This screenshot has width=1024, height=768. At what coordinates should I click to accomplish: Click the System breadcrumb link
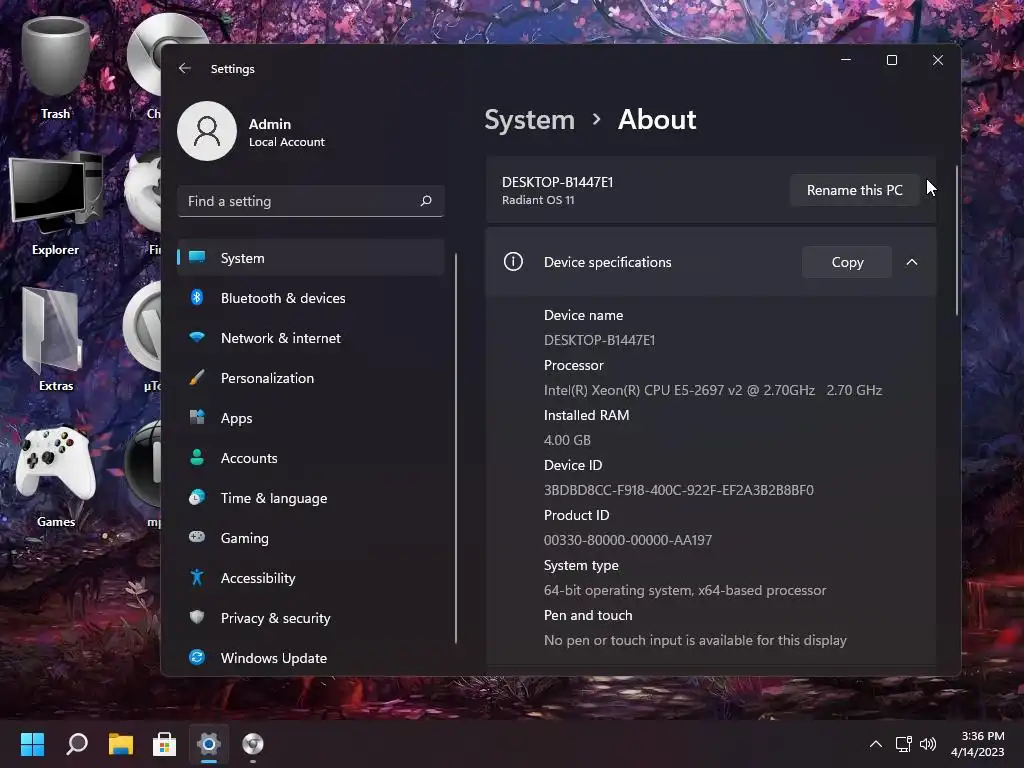point(530,120)
